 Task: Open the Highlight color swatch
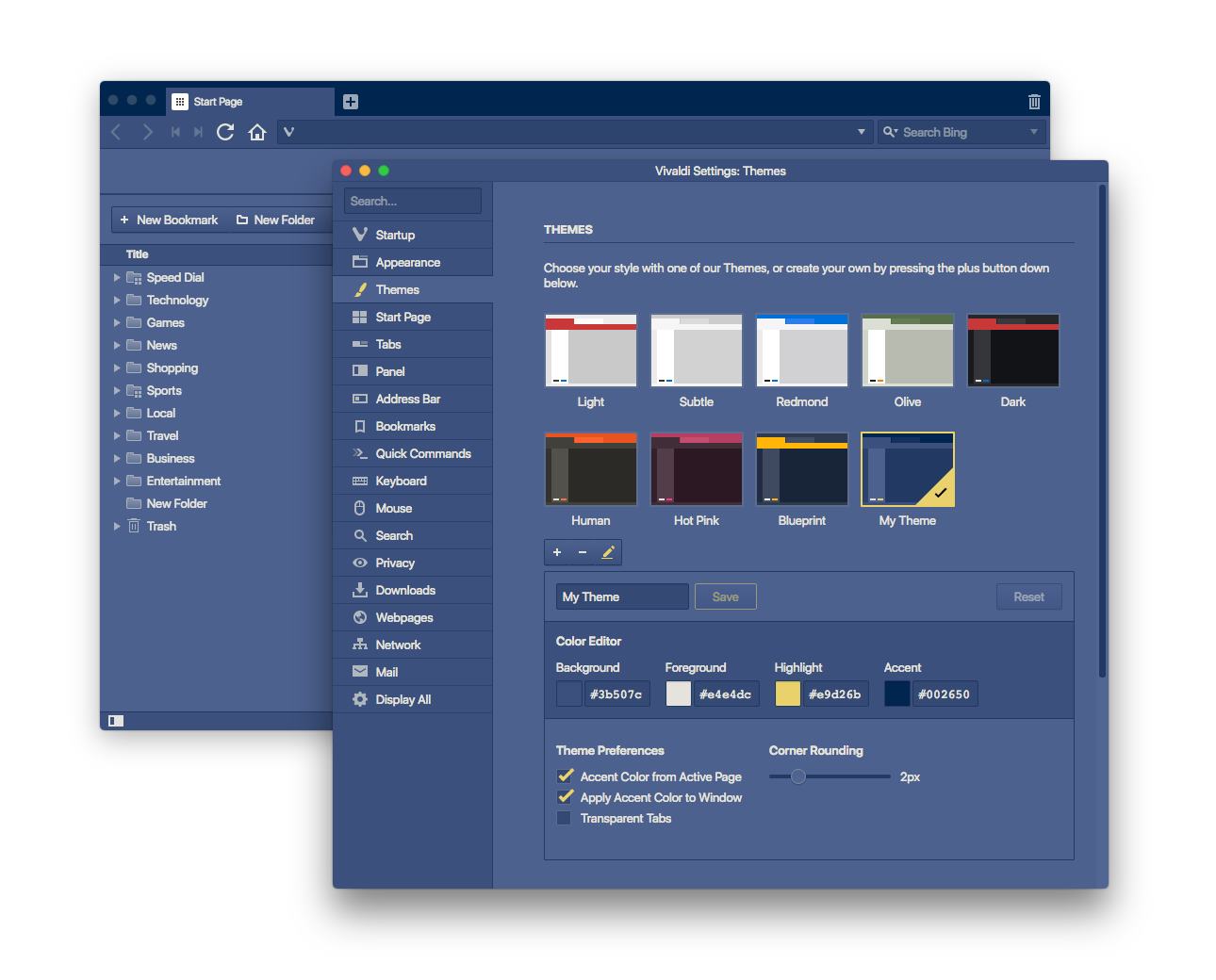(x=787, y=694)
